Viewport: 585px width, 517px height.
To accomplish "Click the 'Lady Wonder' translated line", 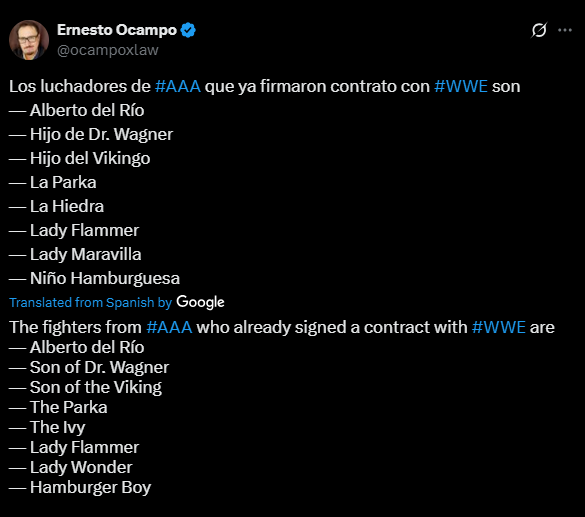I will pyautogui.click(x=71, y=467).
